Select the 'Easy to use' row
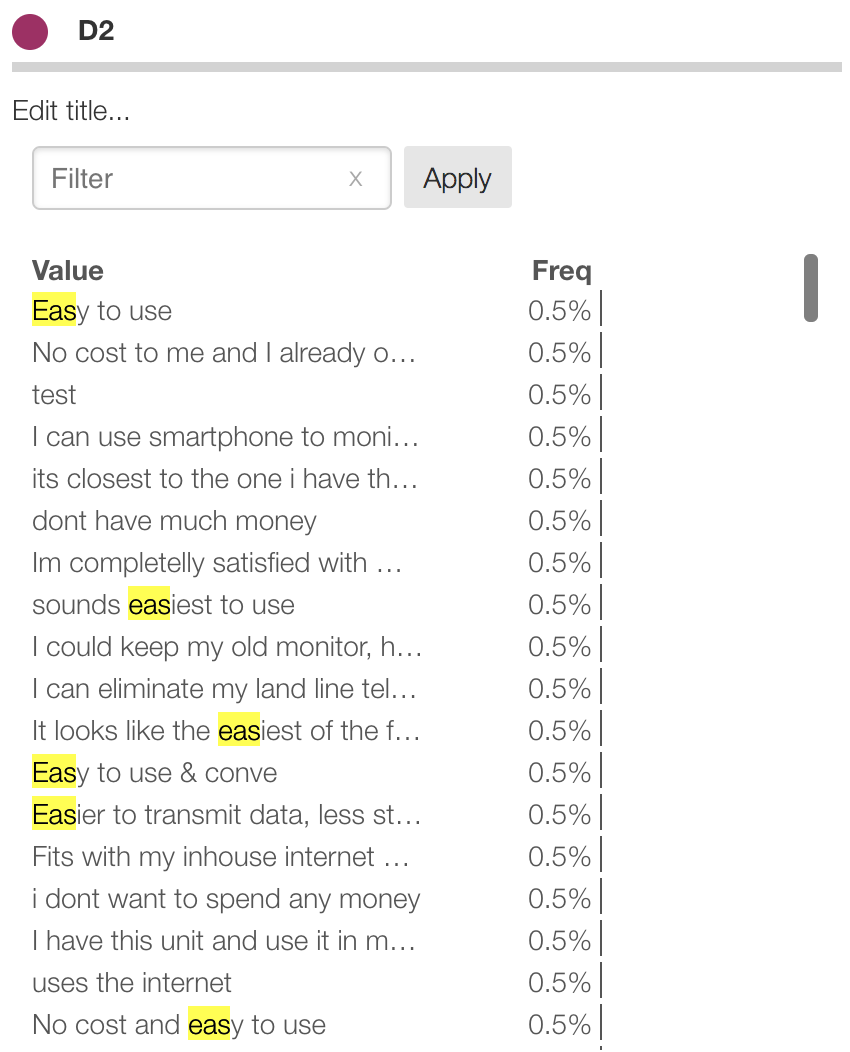This screenshot has height=1052, width=850. point(102,311)
